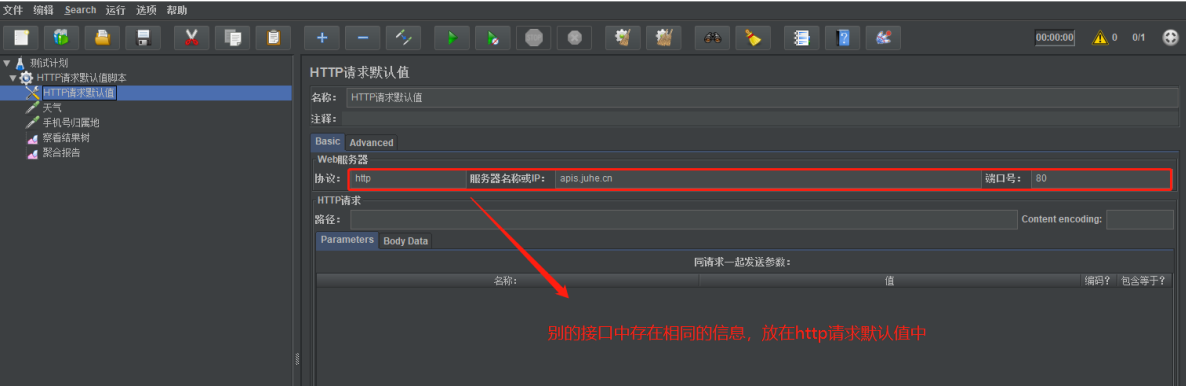Select 手机号归属地 sampler in tree
The width and height of the screenshot is (1186, 387).
click(71, 122)
